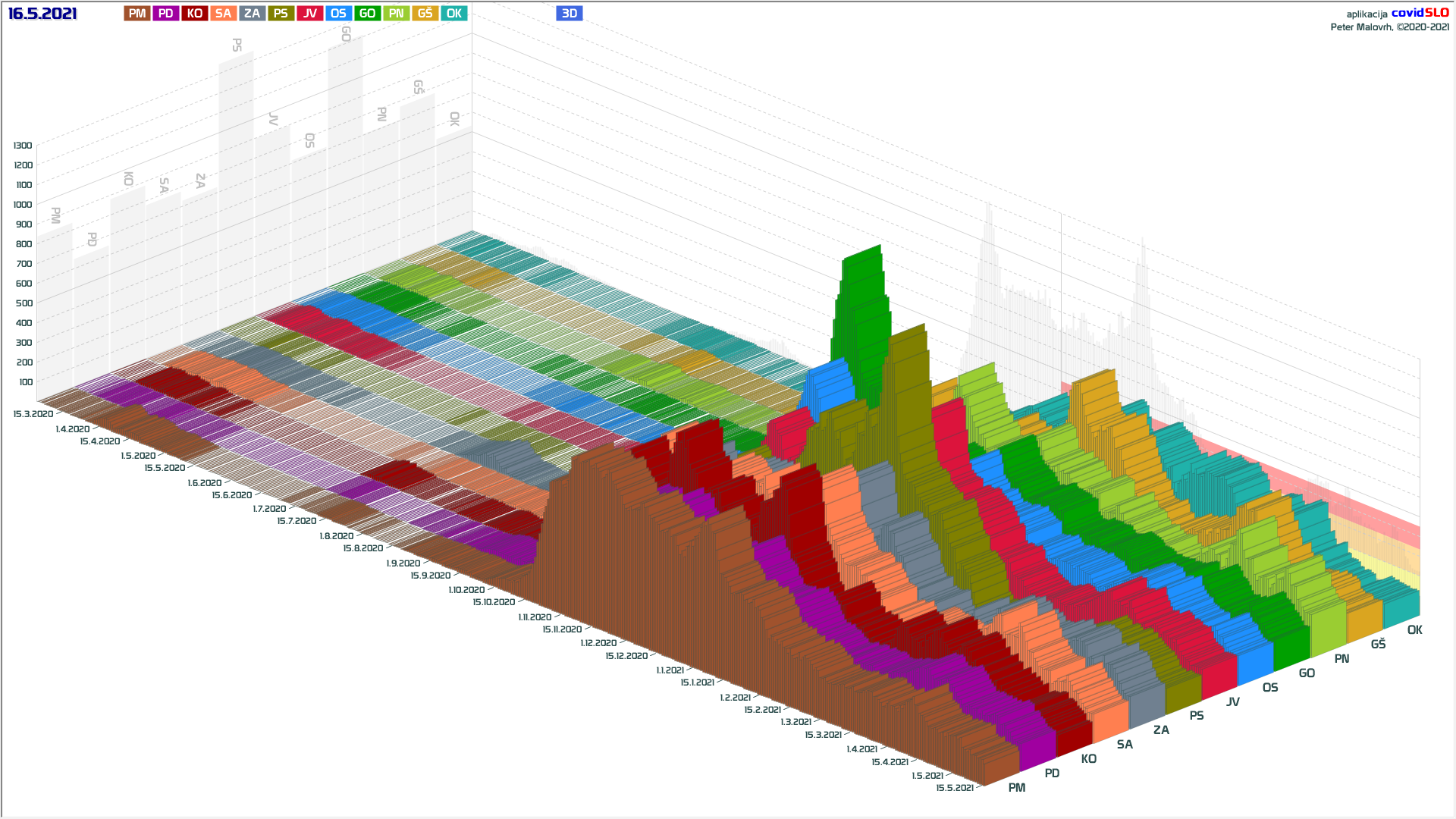The image size is (1456, 819).
Task: Click the PM label on region axis
Action: coord(1016,788)
